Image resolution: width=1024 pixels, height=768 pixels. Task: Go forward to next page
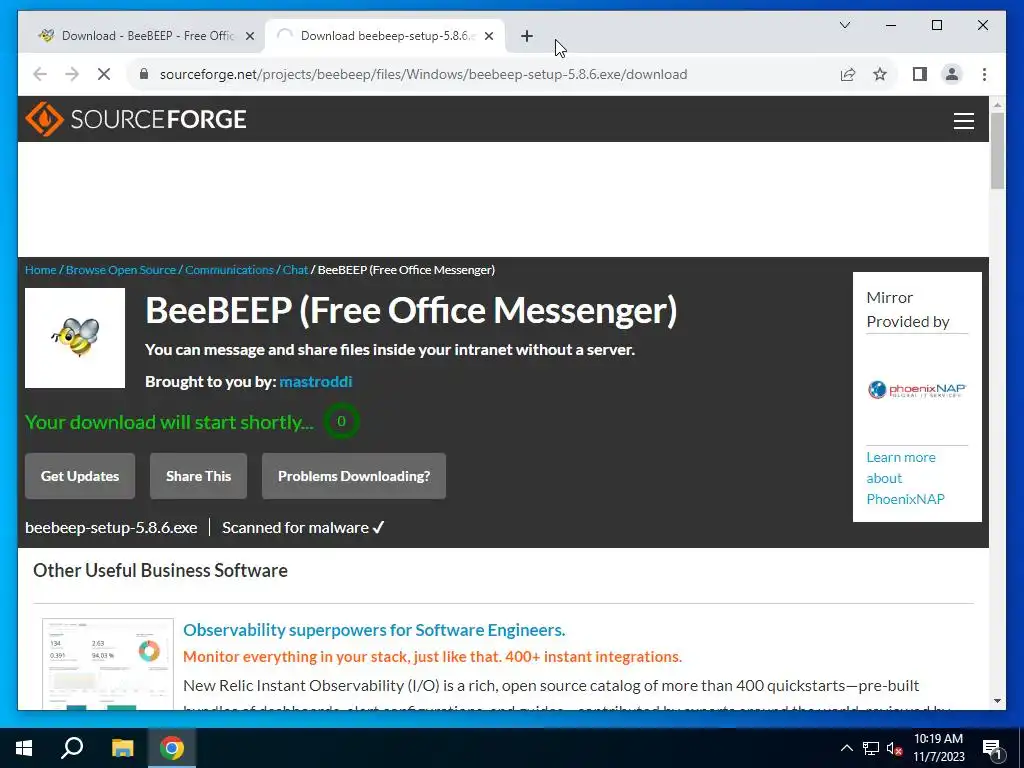pos(72,74)
